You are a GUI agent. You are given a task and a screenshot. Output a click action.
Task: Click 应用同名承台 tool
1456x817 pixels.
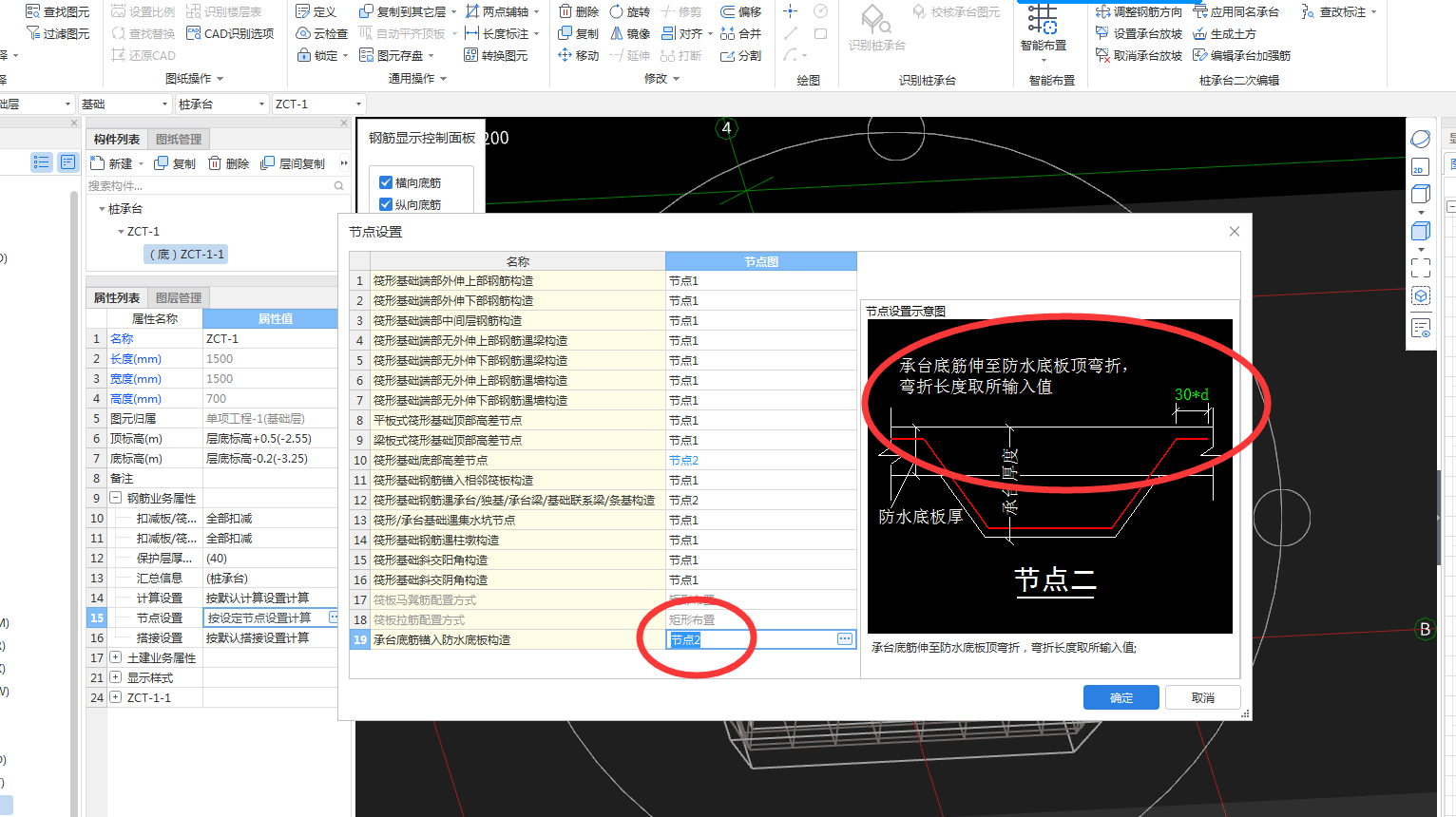pos(1236,11)
